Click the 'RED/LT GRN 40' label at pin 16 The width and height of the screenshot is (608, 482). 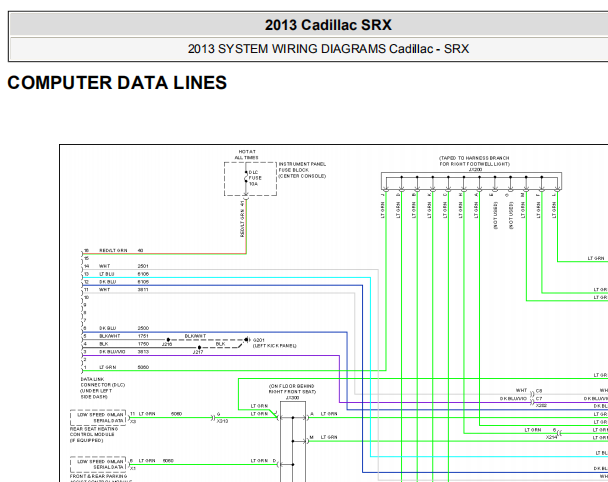click(x=121, y=251)
